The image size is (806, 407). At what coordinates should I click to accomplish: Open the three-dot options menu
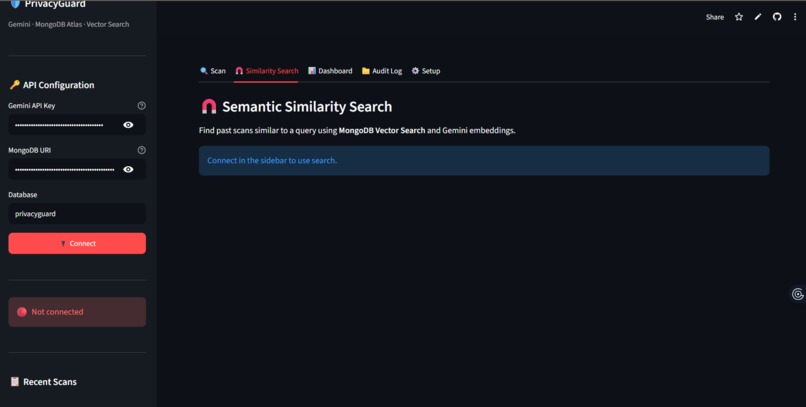tap(795, 17)
